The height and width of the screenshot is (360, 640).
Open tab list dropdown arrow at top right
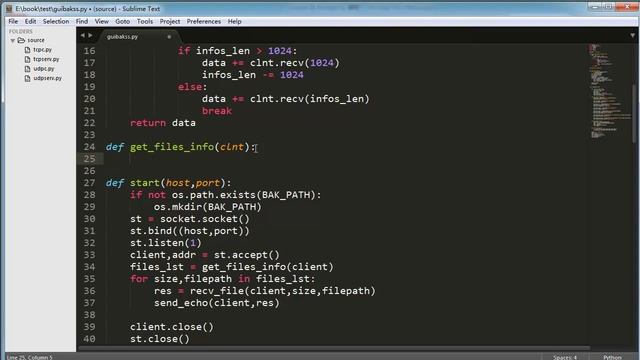[x=632, y=36]
